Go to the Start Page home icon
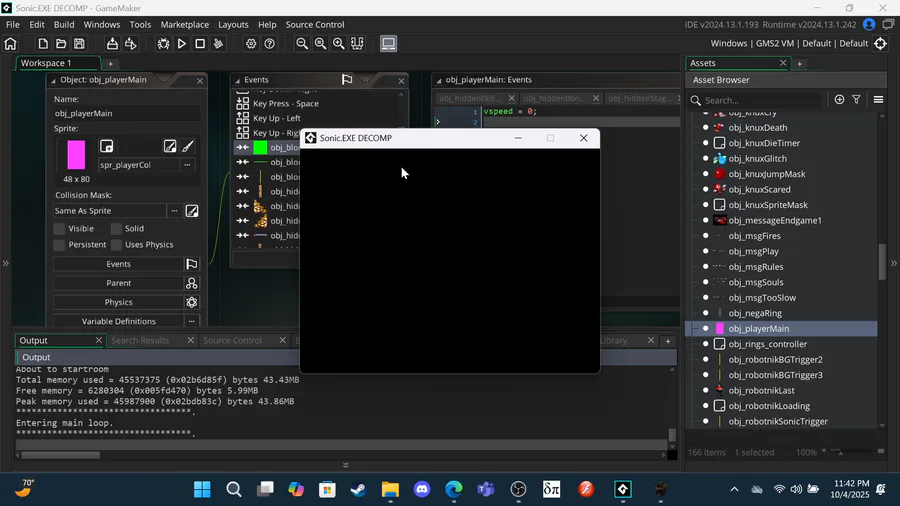The height and width of the screenshot is (506, 900). pos(10,44)
